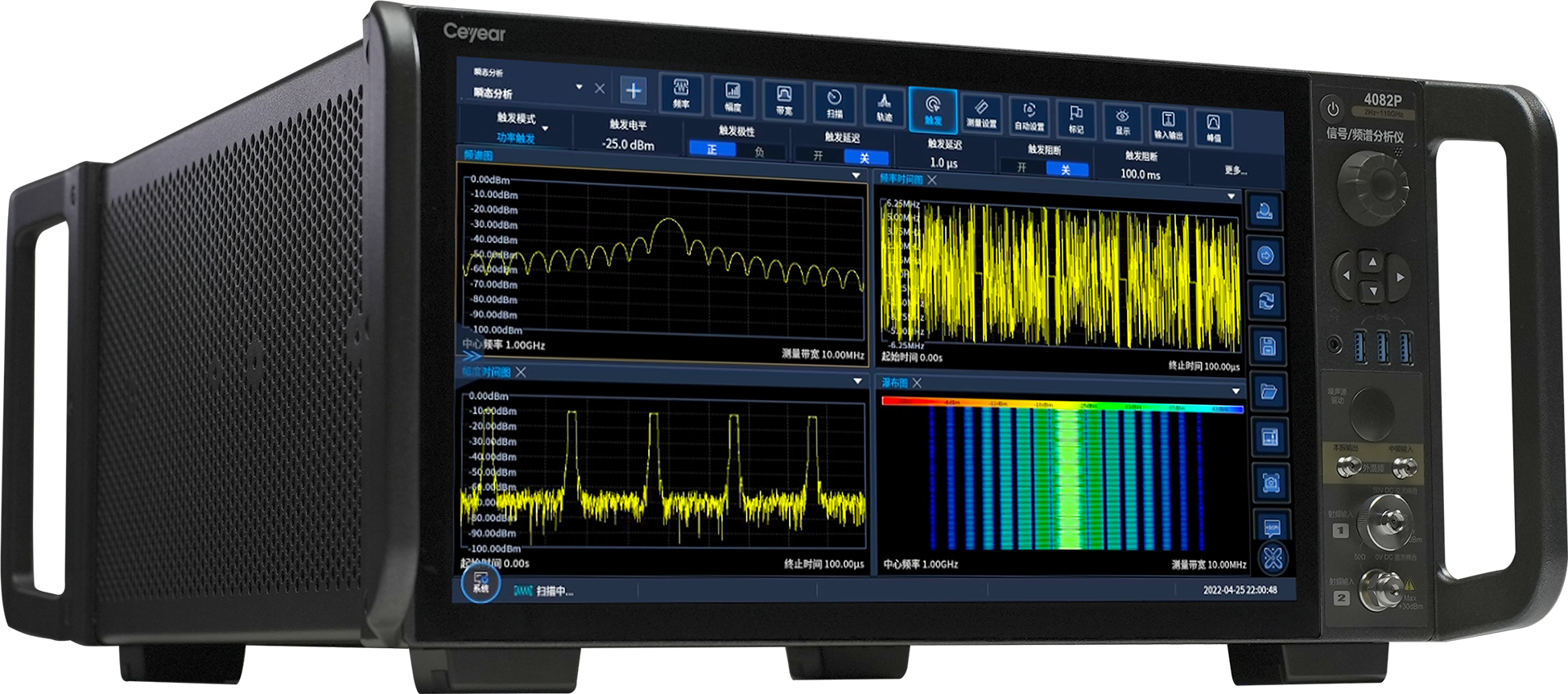Select the 幅度时间图 panel tab
This screenshot has width=1568, height=694.
(486, 372)
